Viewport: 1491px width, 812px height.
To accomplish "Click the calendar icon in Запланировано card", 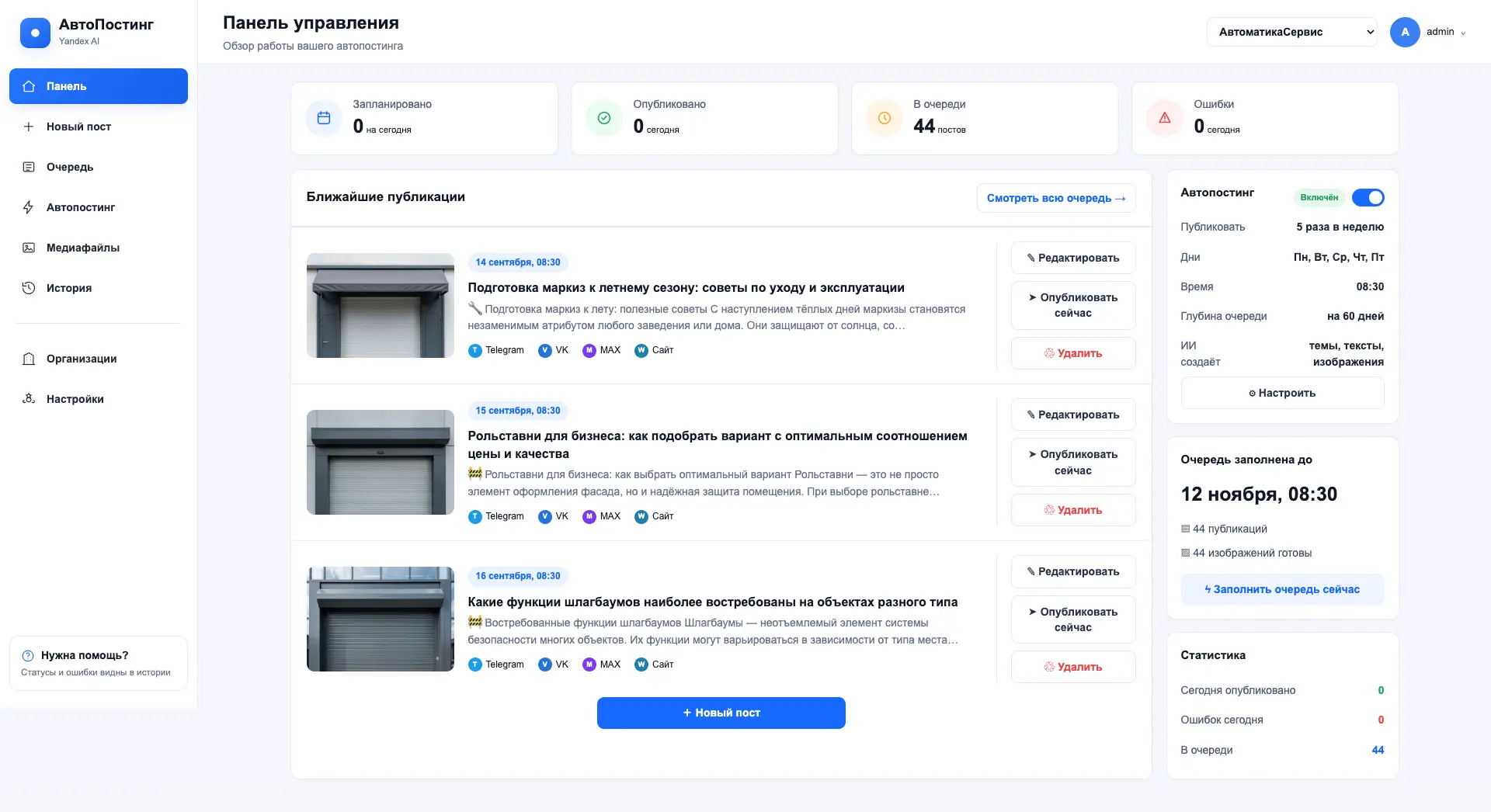I will 324,118.
